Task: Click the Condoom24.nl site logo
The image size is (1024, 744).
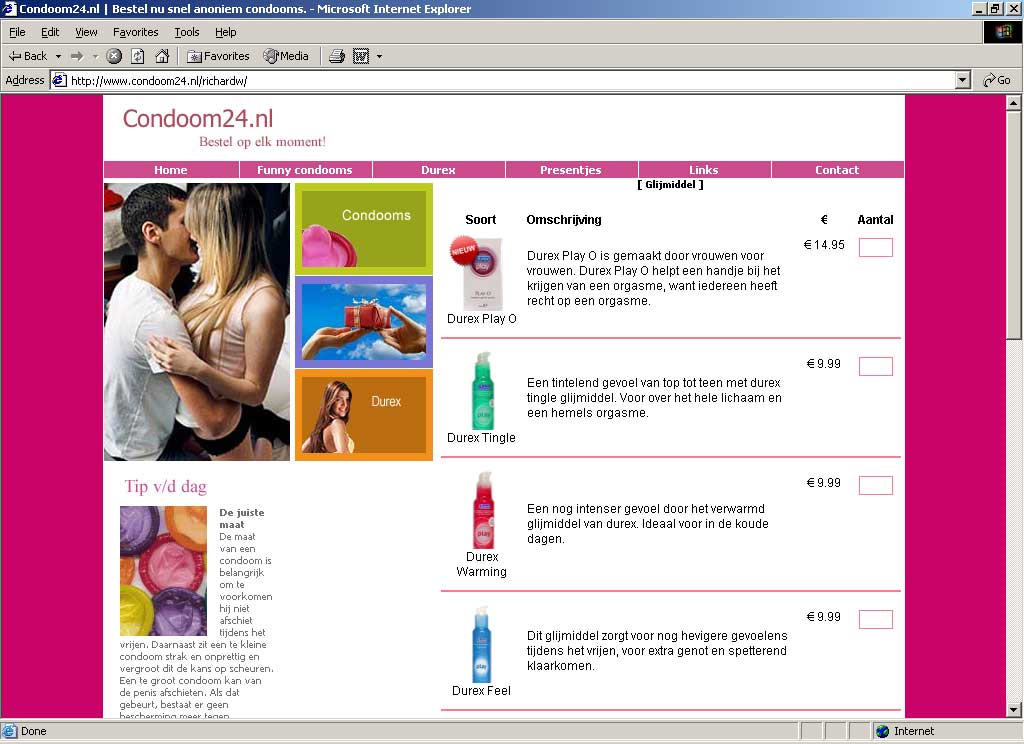Action: pos(198,118)
